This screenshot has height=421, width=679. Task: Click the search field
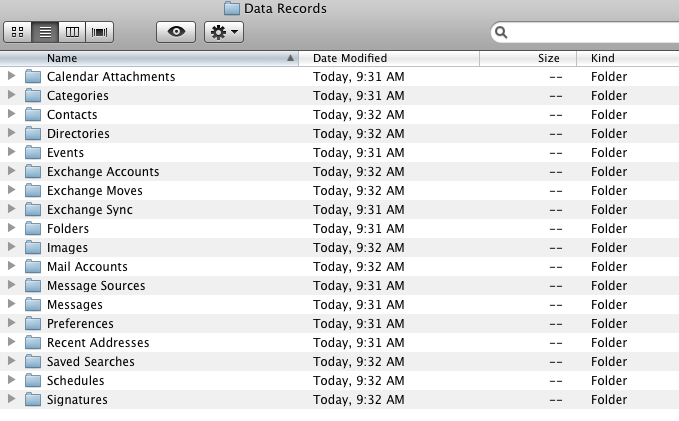[585, 32]
